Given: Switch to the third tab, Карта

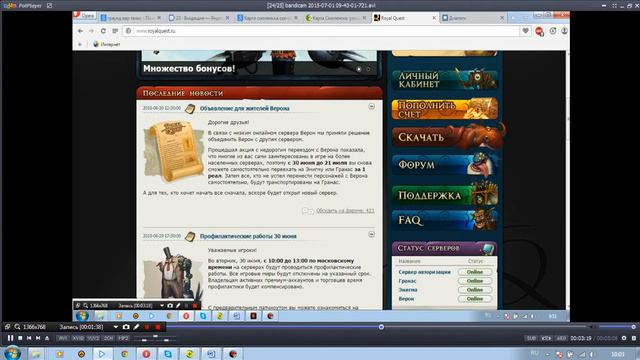Looking at the screenshot, I should tap(267, 18).
